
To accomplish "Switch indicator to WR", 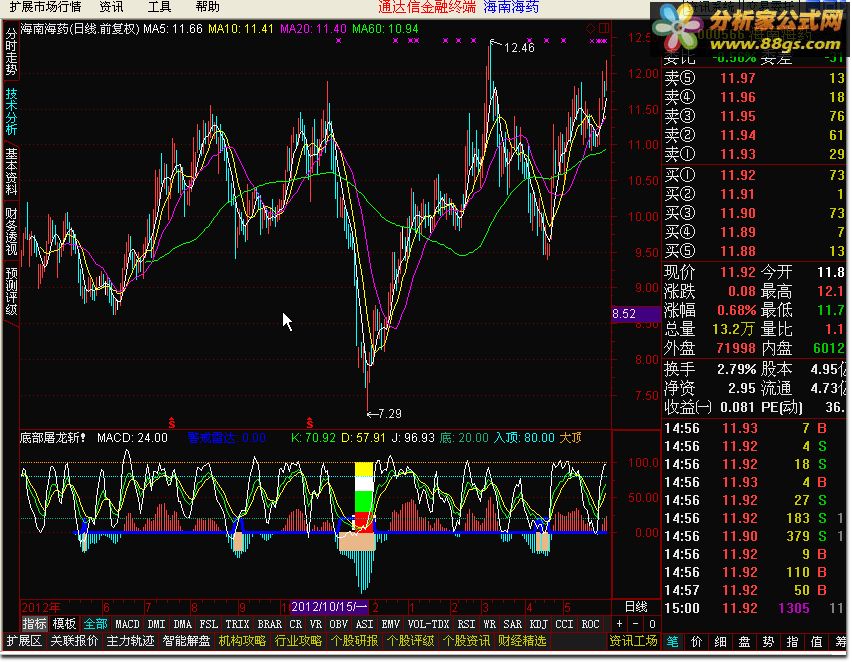I will coord(490,624).
